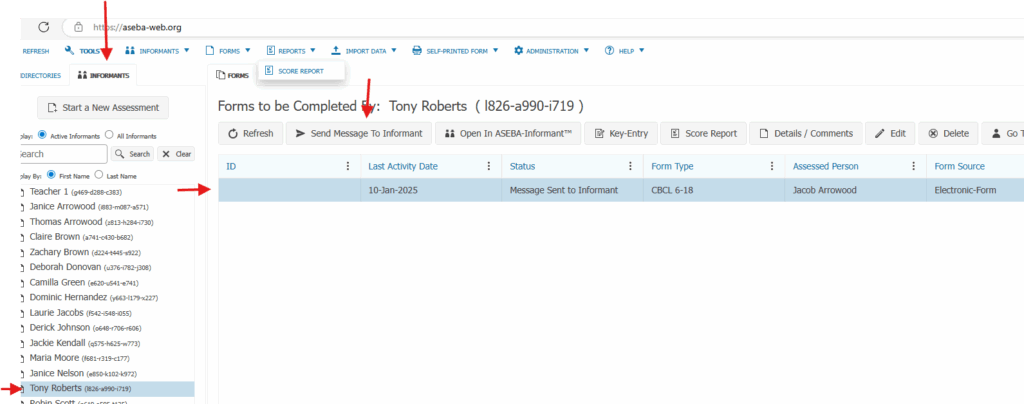
Task: Click Start a New Assessment button
Action: (103, 108)
